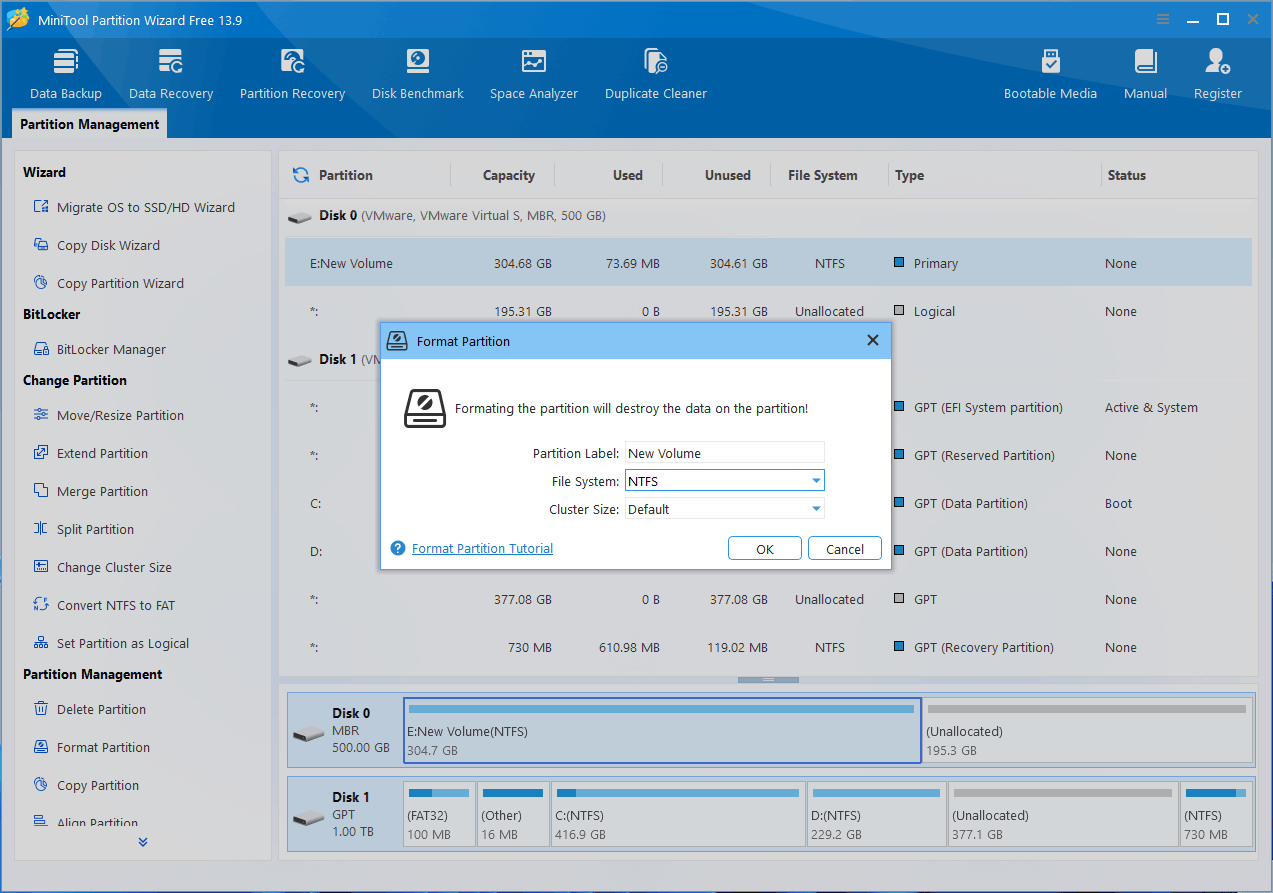1273x893 pixels.
Task: Select FAT32 100 MB block in disk map
Action: [x=439, y=815]
